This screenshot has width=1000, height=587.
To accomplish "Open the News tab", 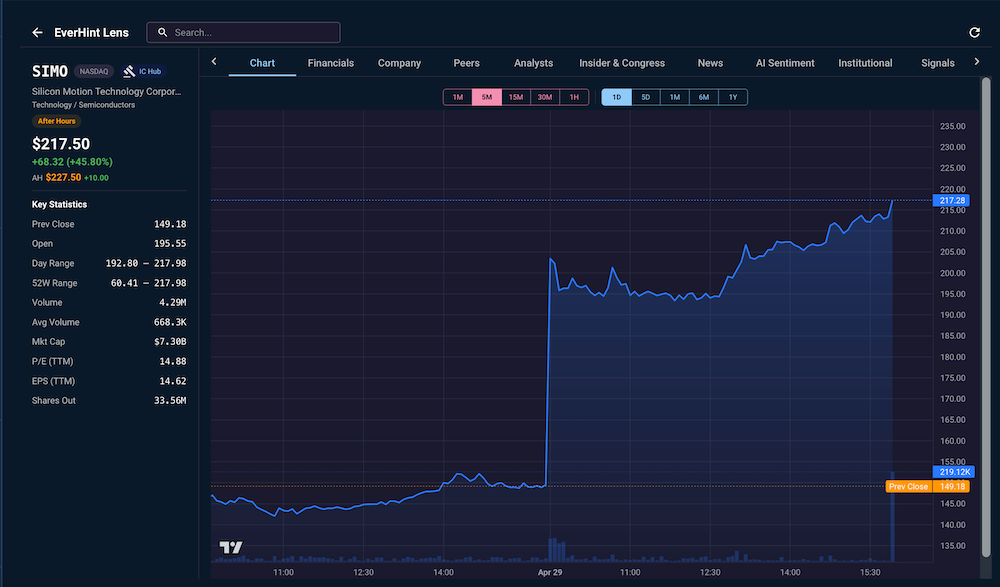I will [710, 63].
